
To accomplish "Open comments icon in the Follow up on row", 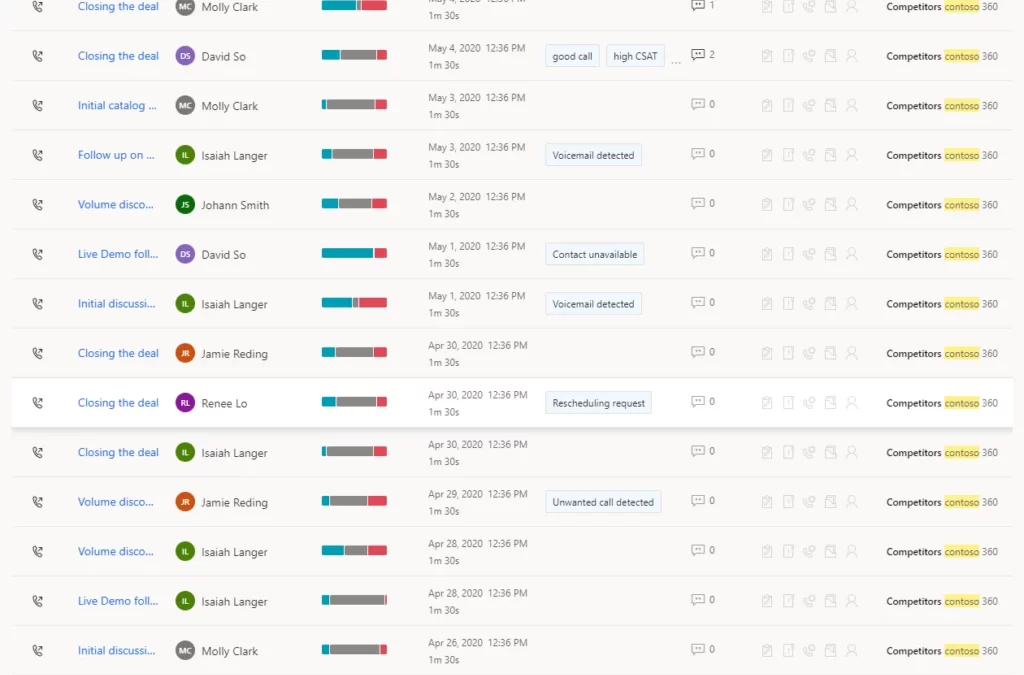I will click(698, 154).
